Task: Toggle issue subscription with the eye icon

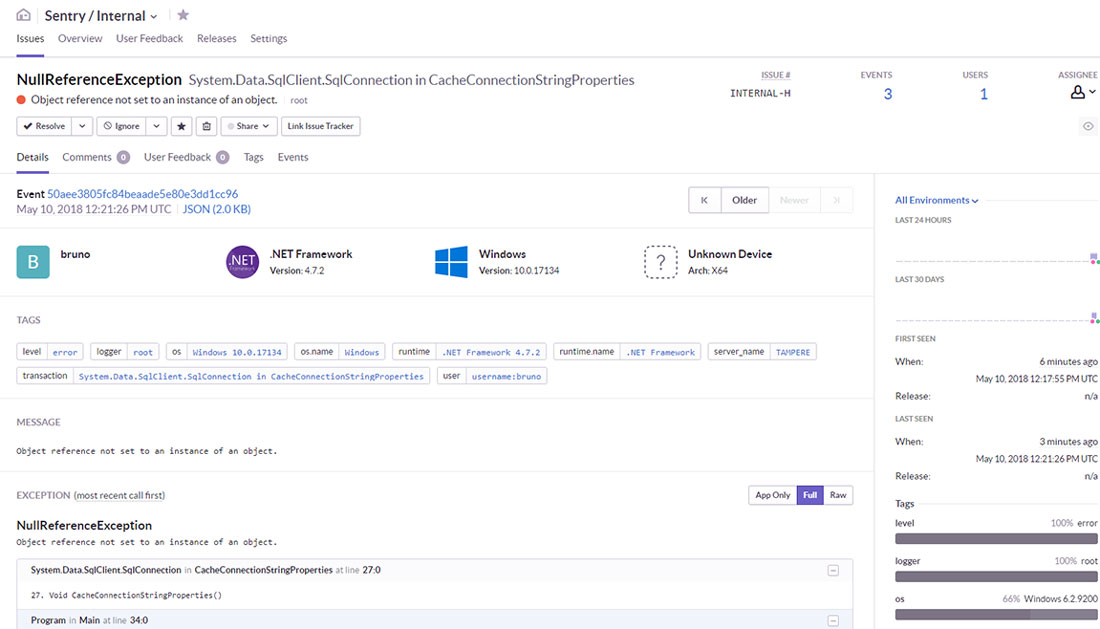Action: [x=1088, y=126]
